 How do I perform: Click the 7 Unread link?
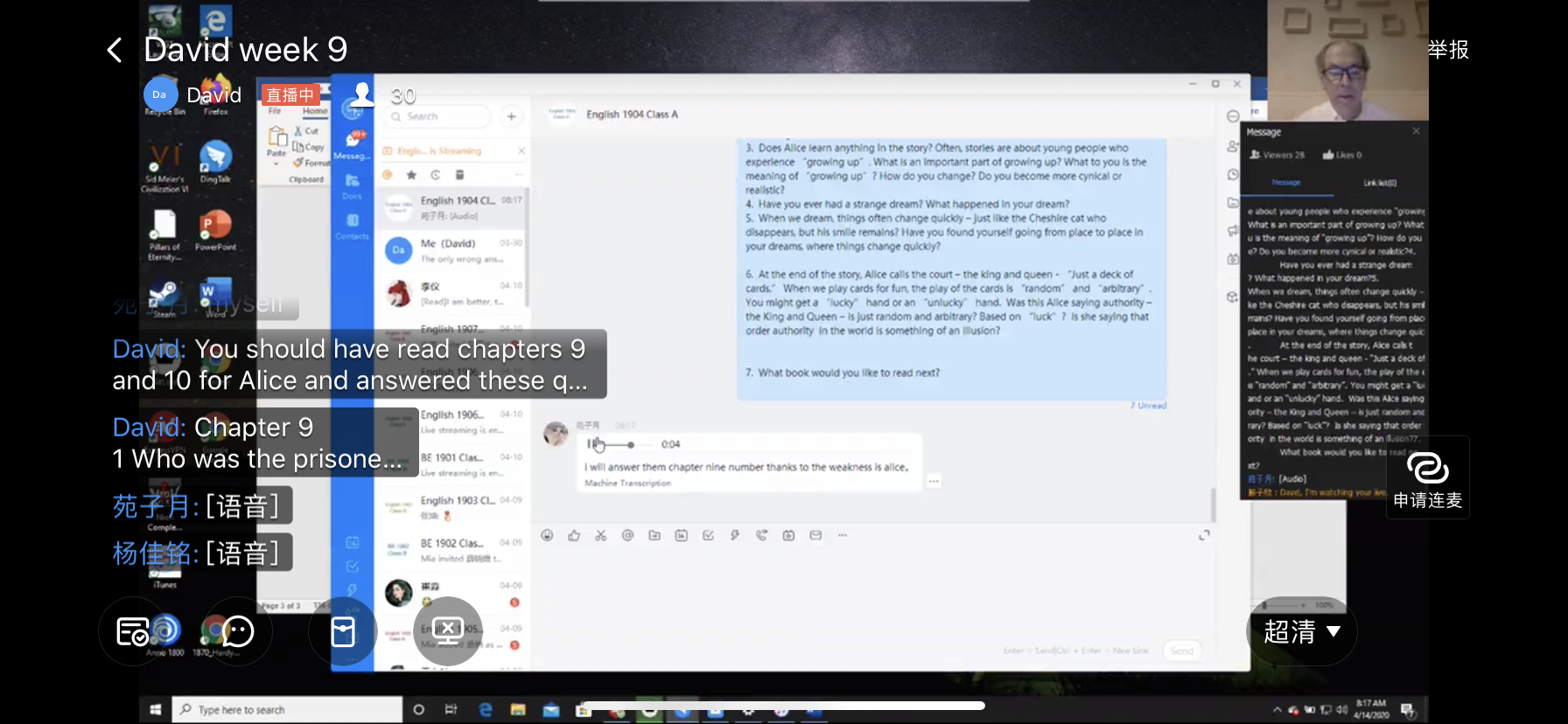click(1148, 406)
